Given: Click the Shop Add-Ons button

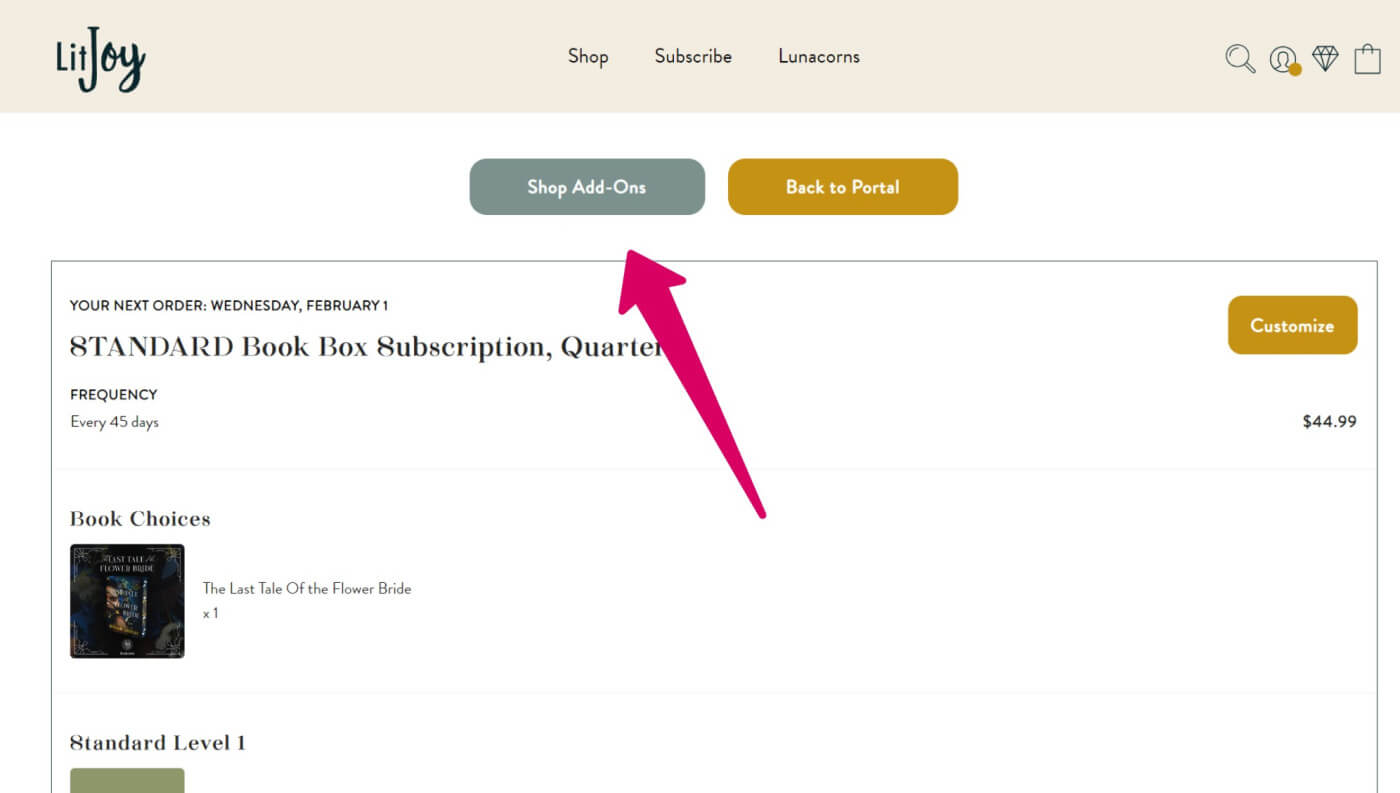Looking at the screenshot, I should (587, 187).
